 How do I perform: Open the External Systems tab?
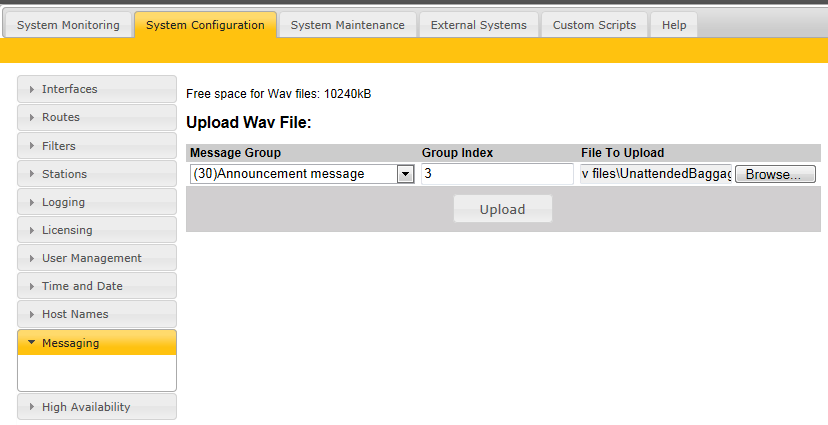(478, 25)
